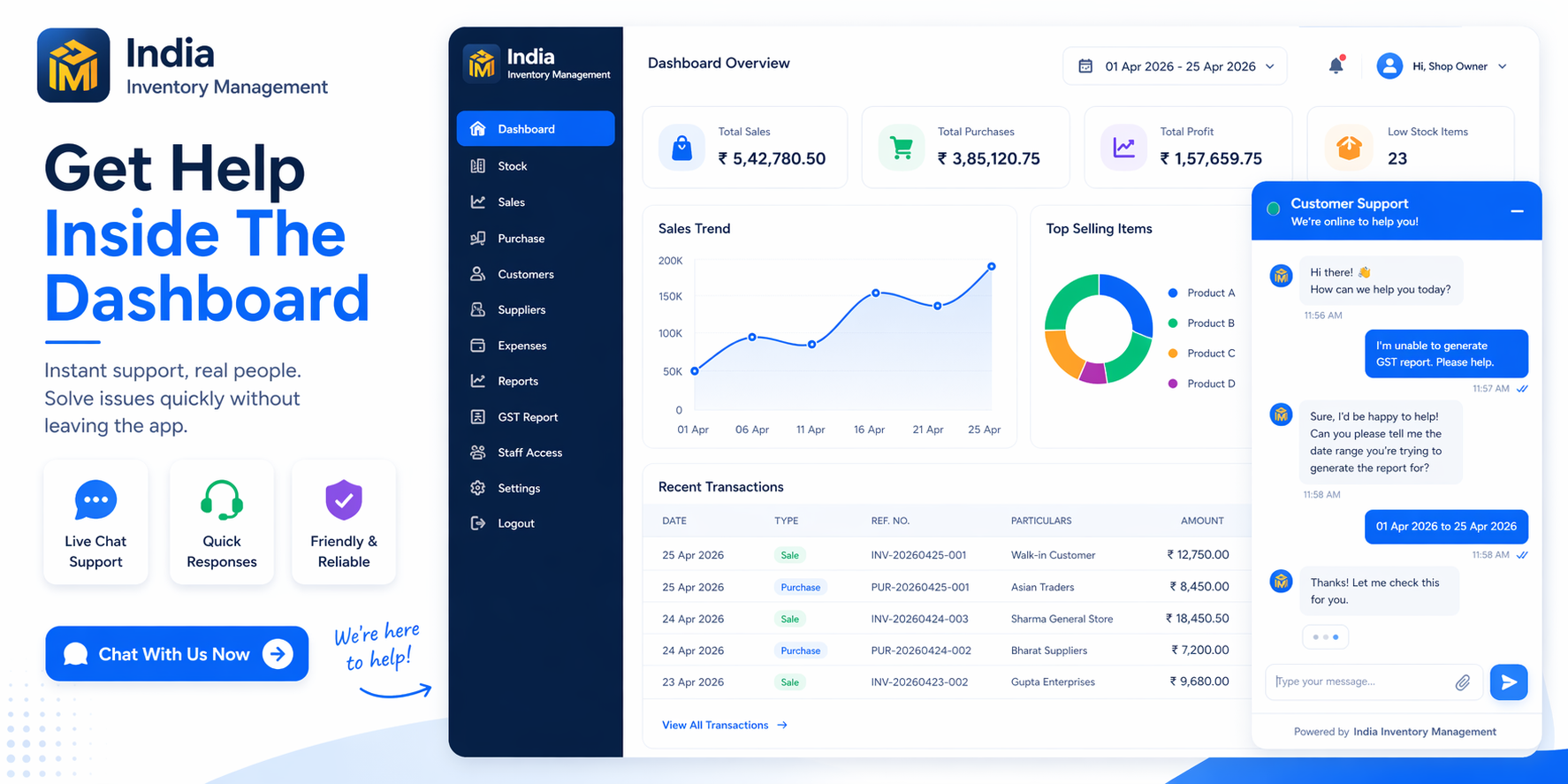The image size is (1568, 784).
Task: Click the Suppliers sidebar icon
Action: coord(478,310)
